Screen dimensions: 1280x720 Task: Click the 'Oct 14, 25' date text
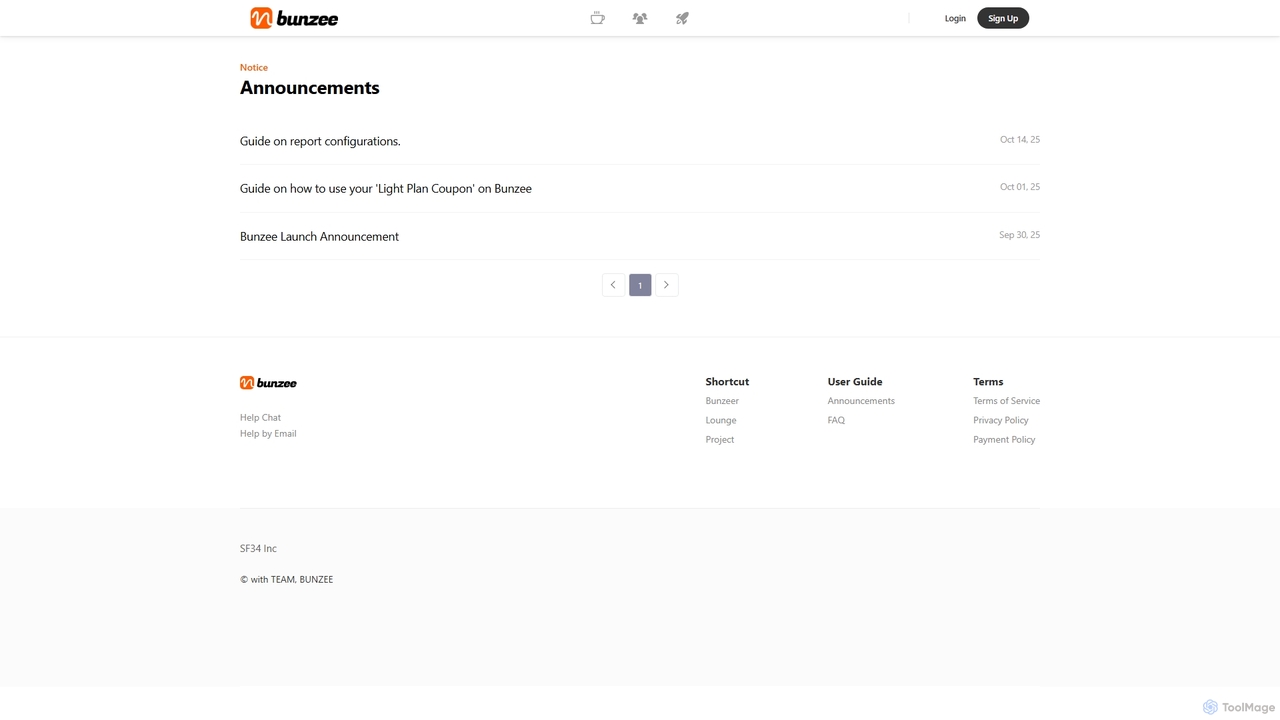pyautogui.click(x=1020, y=139)
